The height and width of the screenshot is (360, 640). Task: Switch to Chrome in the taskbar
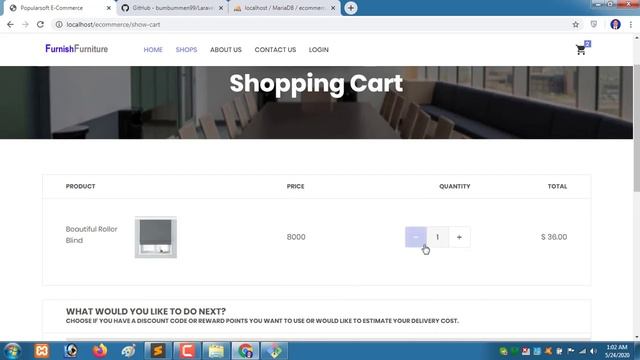point(245,351)
